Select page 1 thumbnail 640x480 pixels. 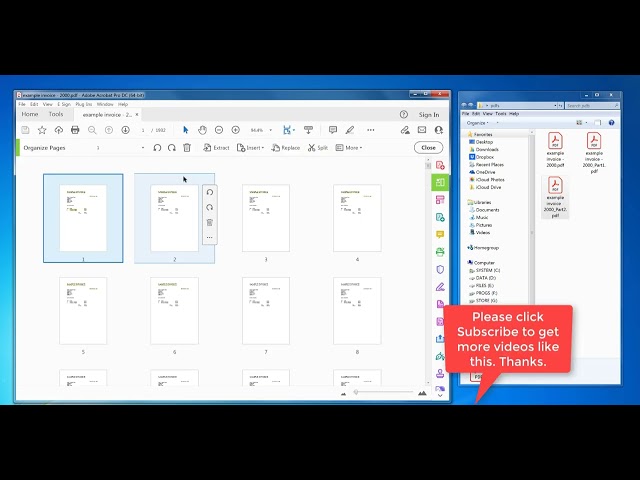click(x=83, y=218)
